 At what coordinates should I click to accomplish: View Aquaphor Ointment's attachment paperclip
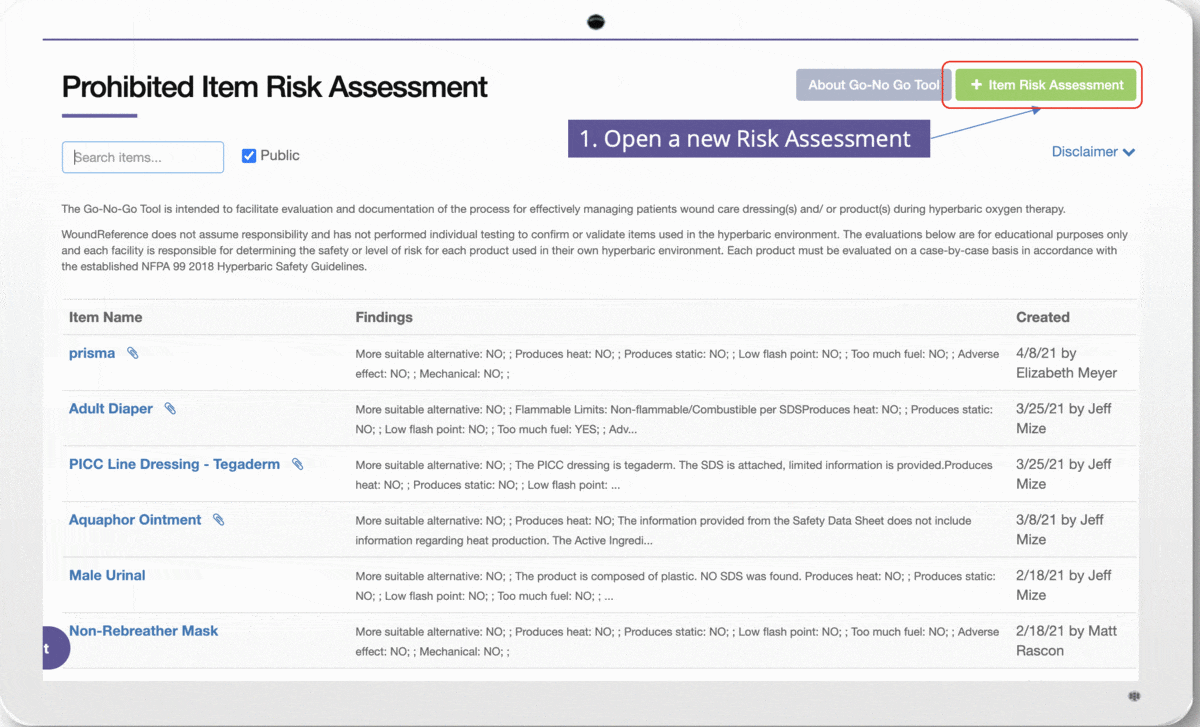218,519
